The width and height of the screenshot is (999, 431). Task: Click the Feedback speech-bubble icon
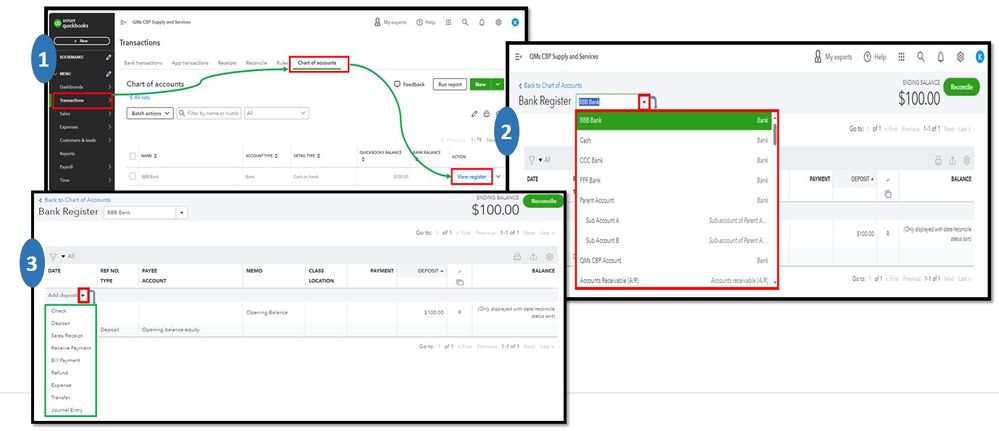point(397,84)
